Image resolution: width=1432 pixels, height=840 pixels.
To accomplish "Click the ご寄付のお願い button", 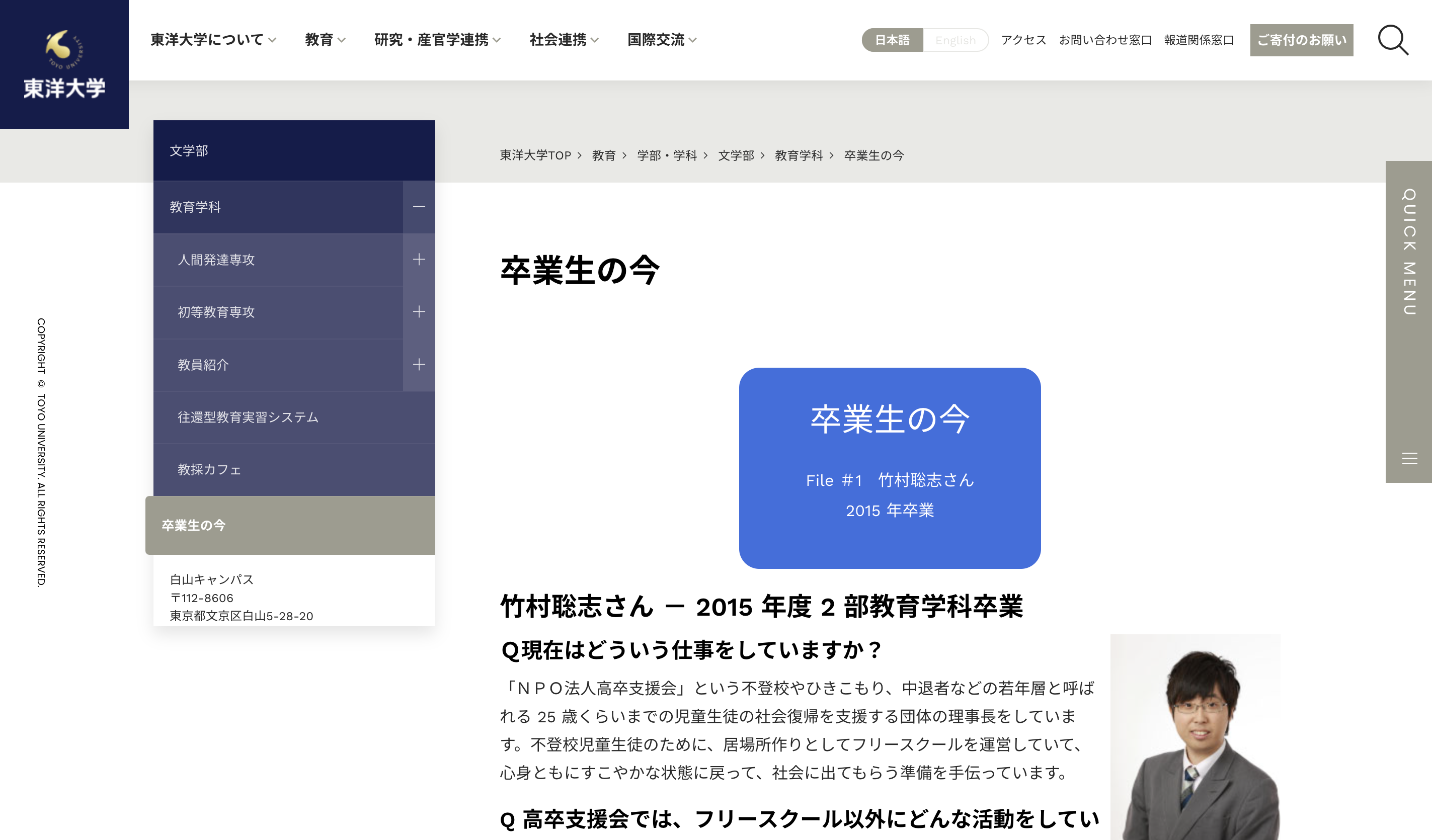I will pyautogui.click(x=1301, y=40).
